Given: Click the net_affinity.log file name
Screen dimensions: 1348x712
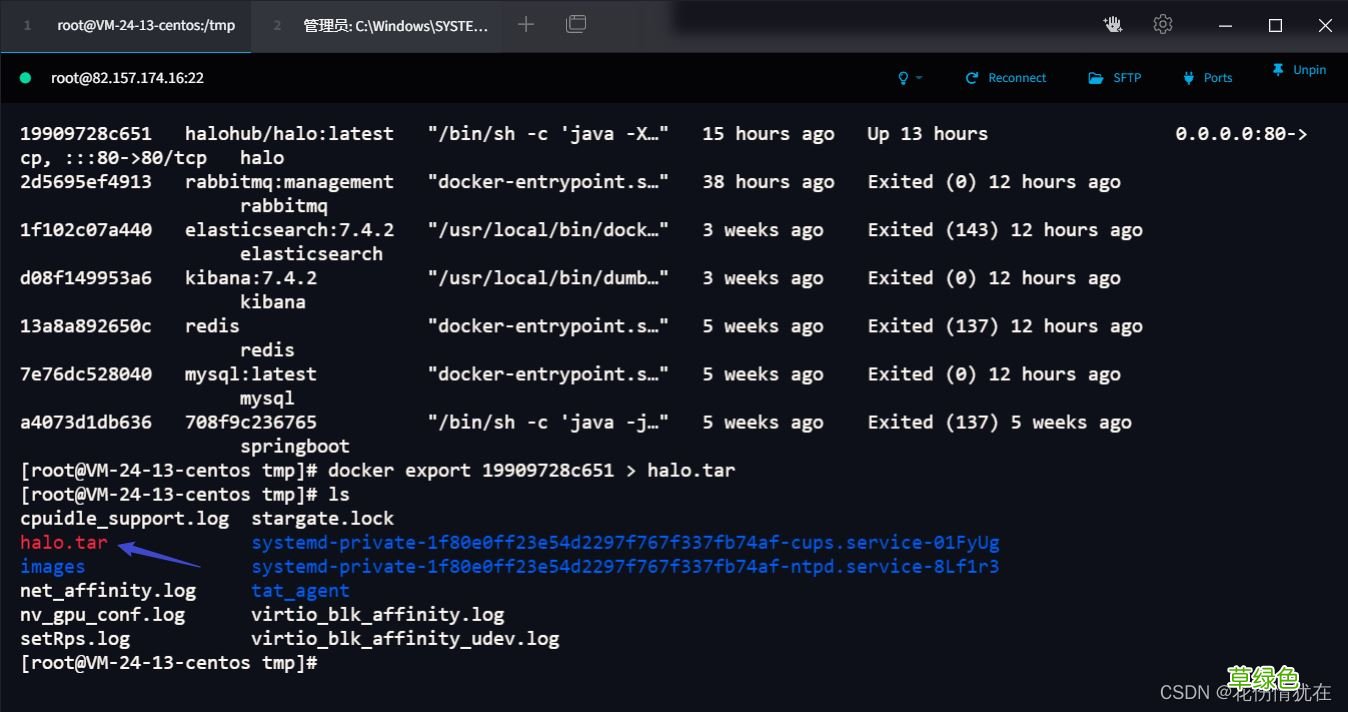Looking at the screenshot, I should pyautogui.click(x=108, y=590).
